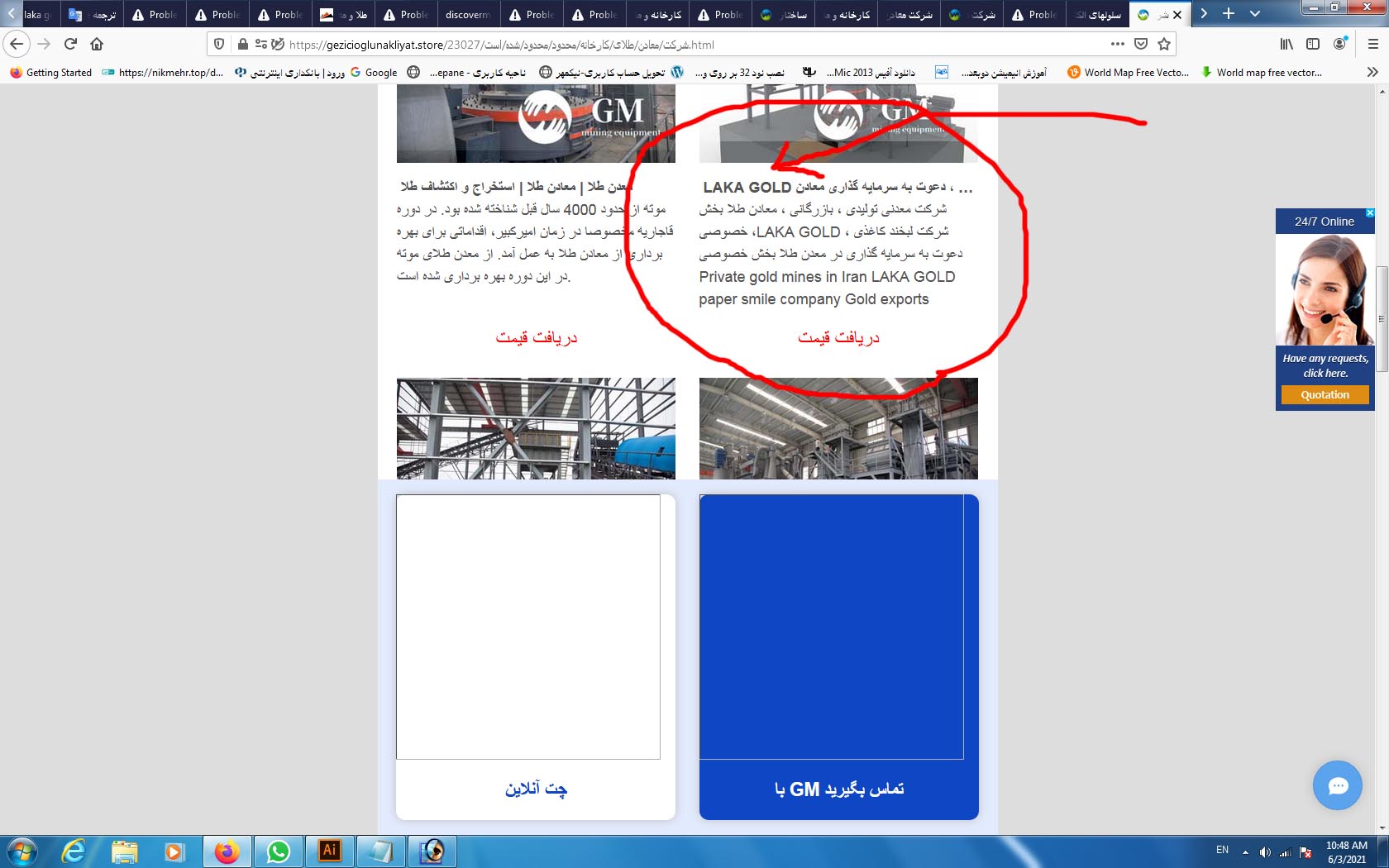
Task: Open a new tab with plus button
Action: click(1229, 13)
